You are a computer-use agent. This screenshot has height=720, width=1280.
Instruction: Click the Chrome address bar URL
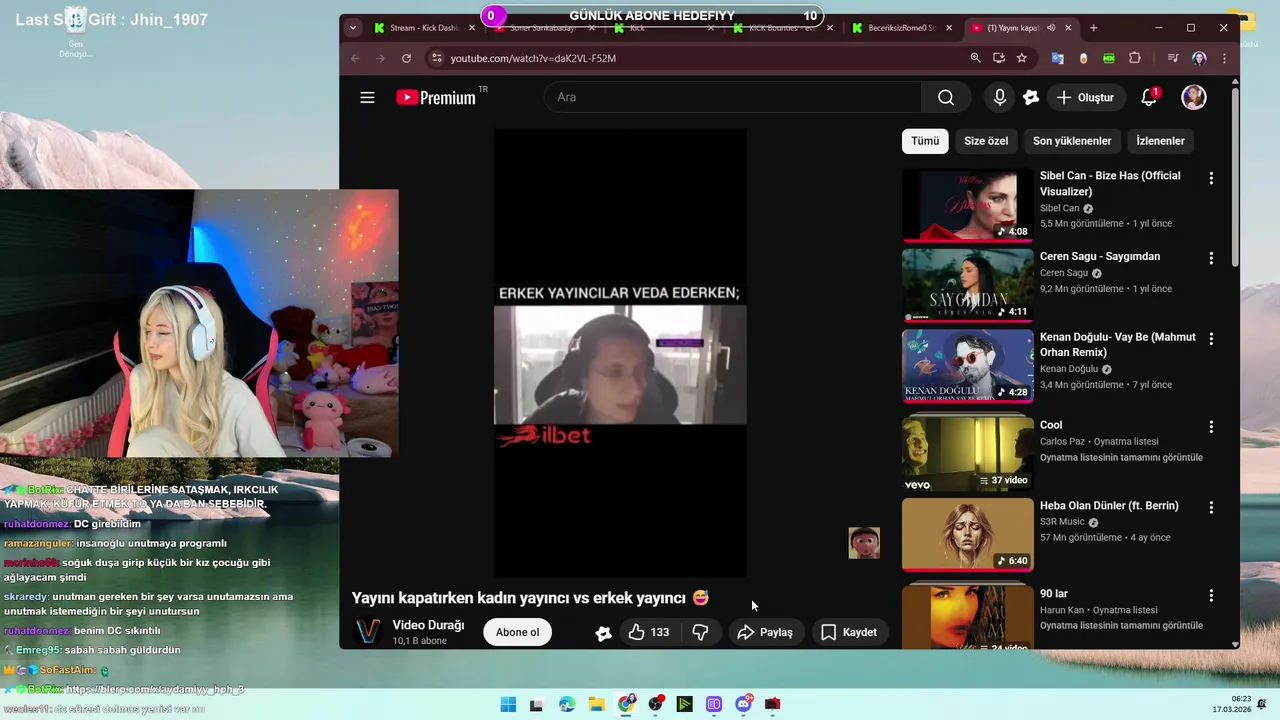(533, 58)
